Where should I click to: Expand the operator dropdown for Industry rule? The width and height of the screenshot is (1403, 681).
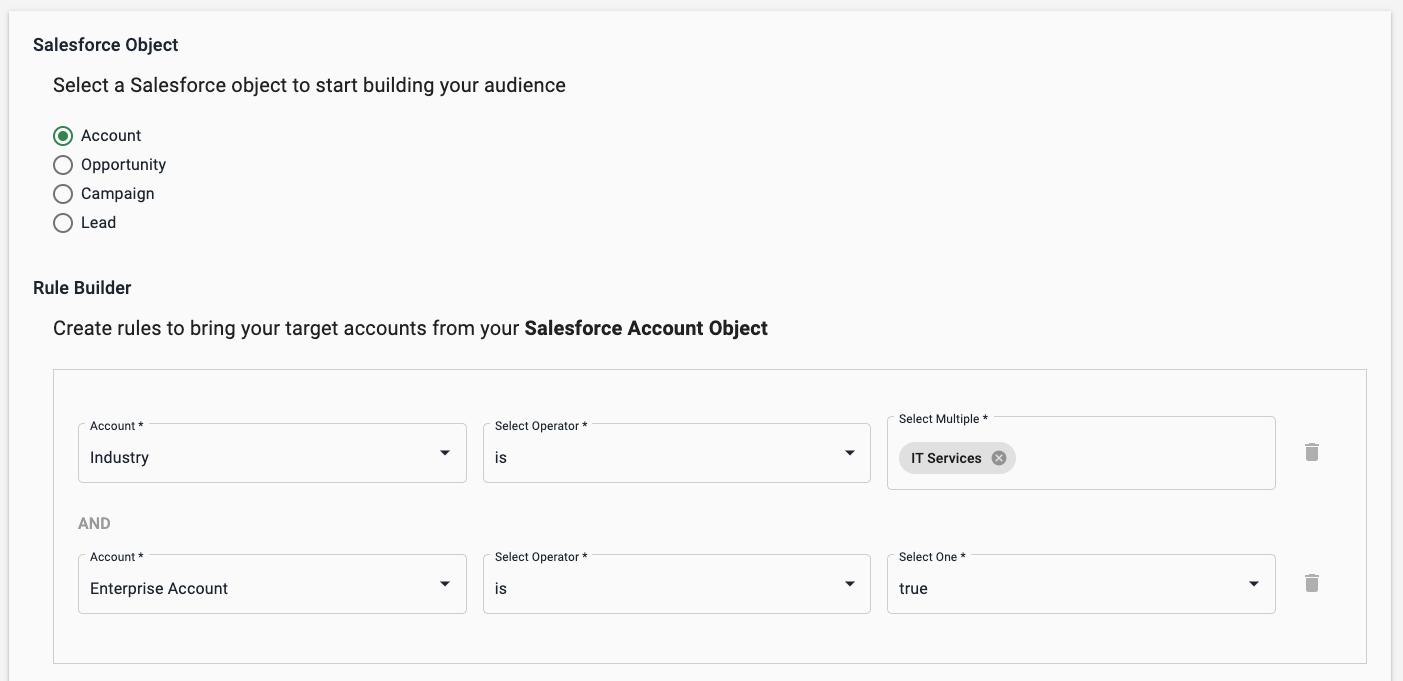[x=677, y=453]
